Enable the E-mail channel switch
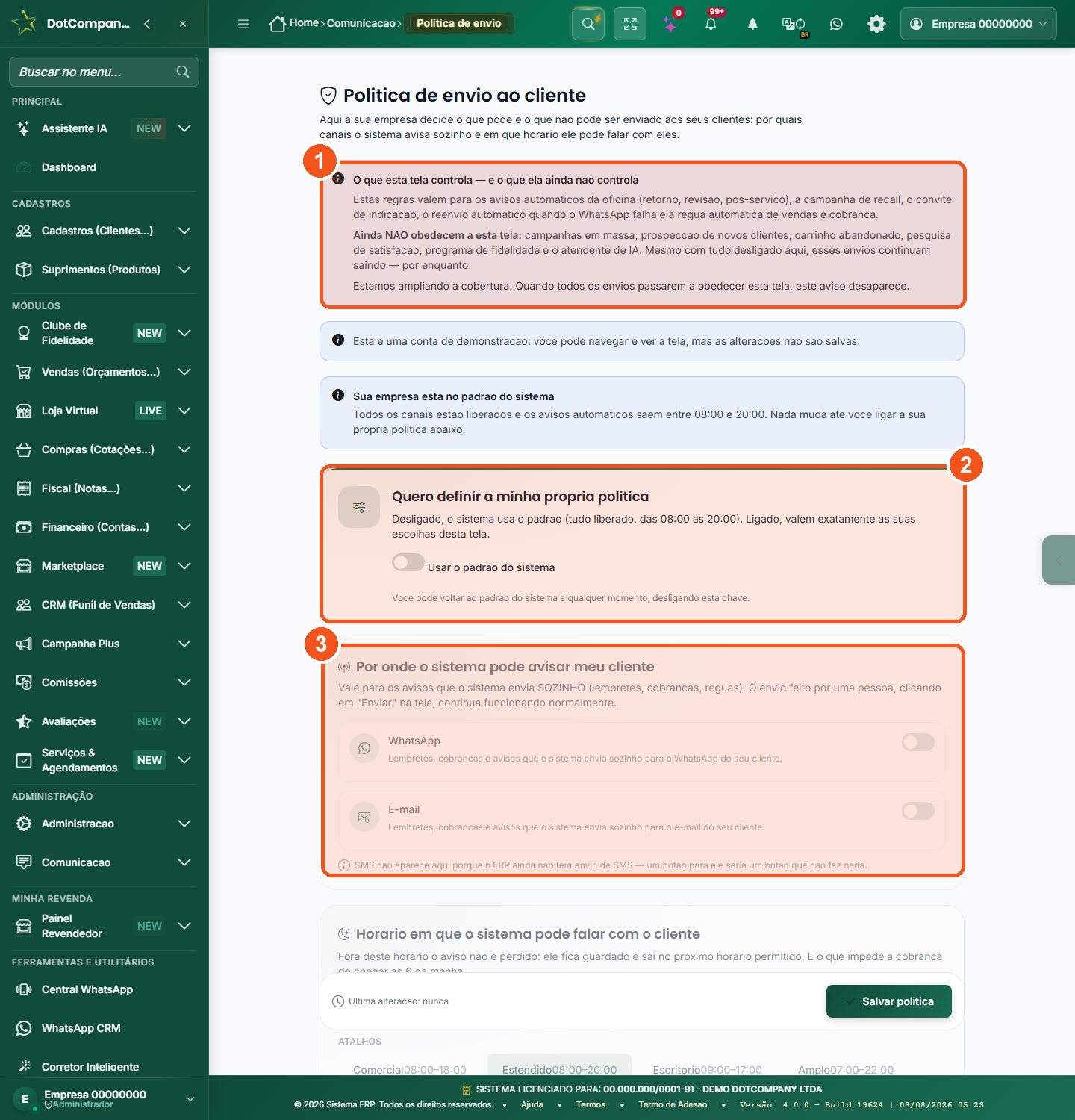Image resolution: width=1075 pixels, height=1120 pixels. [918, 811]
